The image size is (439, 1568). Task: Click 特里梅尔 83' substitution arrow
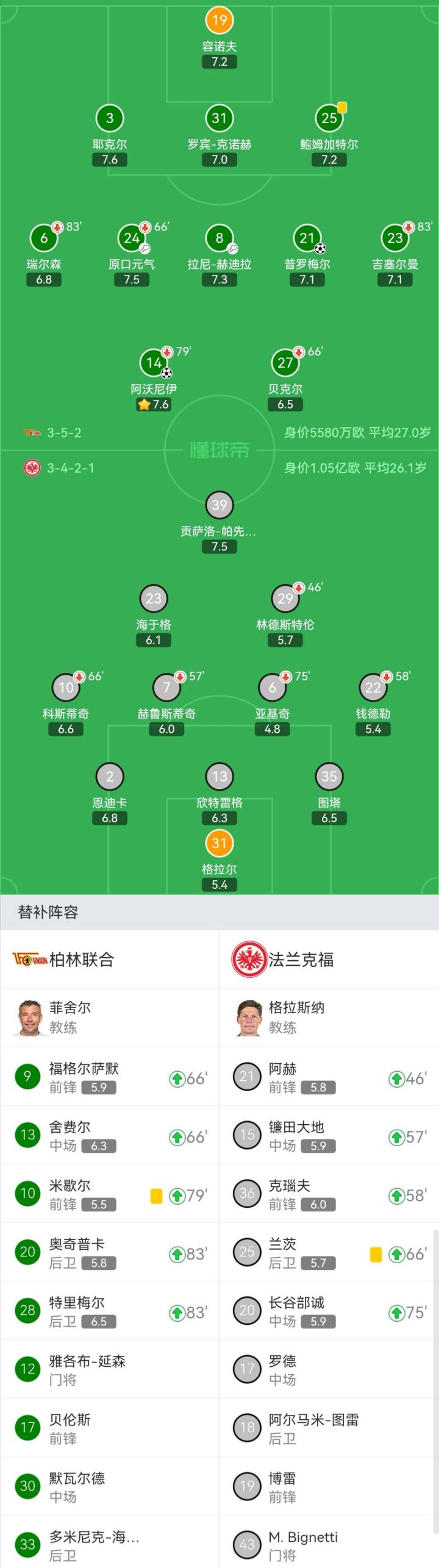point(177,1313)
